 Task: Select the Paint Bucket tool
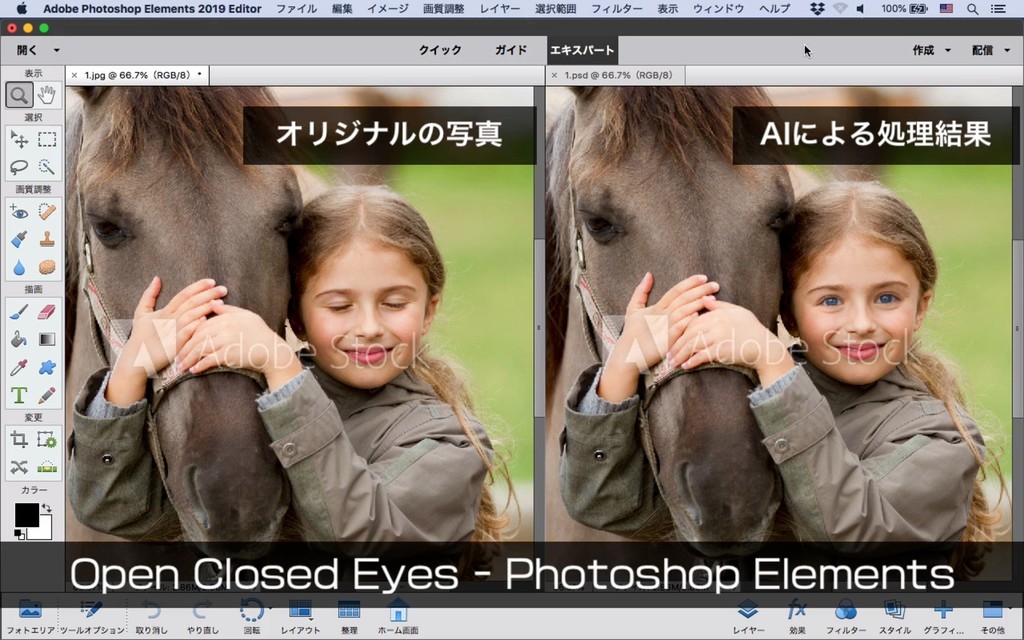[x=19, y=340]
